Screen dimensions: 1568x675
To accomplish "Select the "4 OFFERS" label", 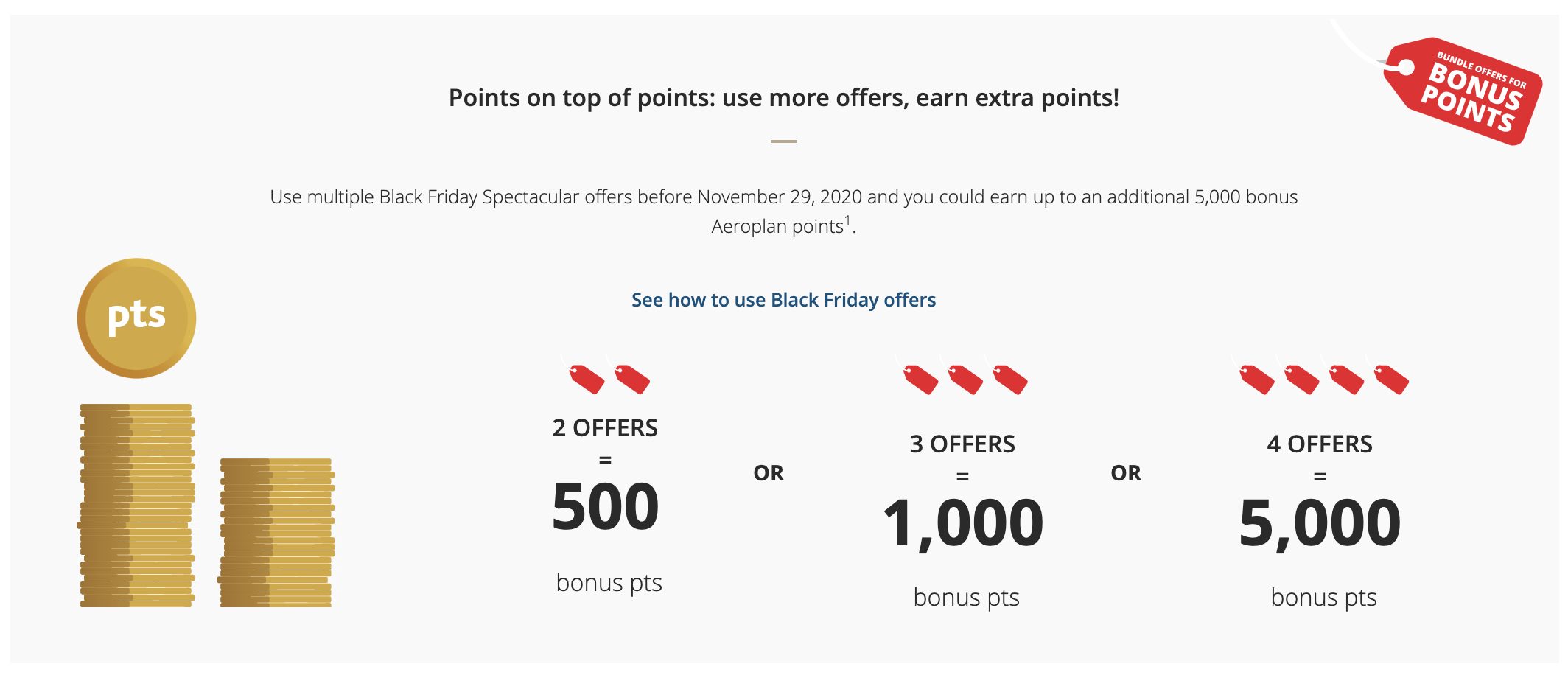I will (1320, 444).
